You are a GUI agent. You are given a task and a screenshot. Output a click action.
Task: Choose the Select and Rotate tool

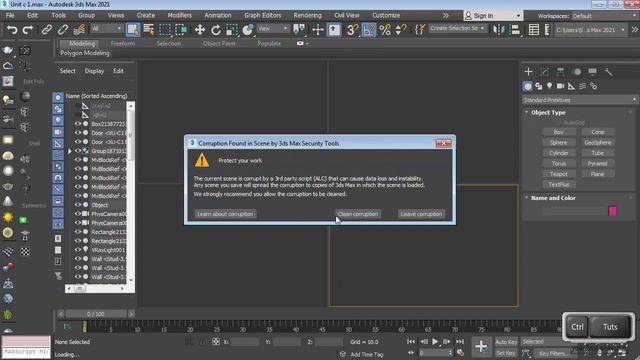tap(216, 30)
